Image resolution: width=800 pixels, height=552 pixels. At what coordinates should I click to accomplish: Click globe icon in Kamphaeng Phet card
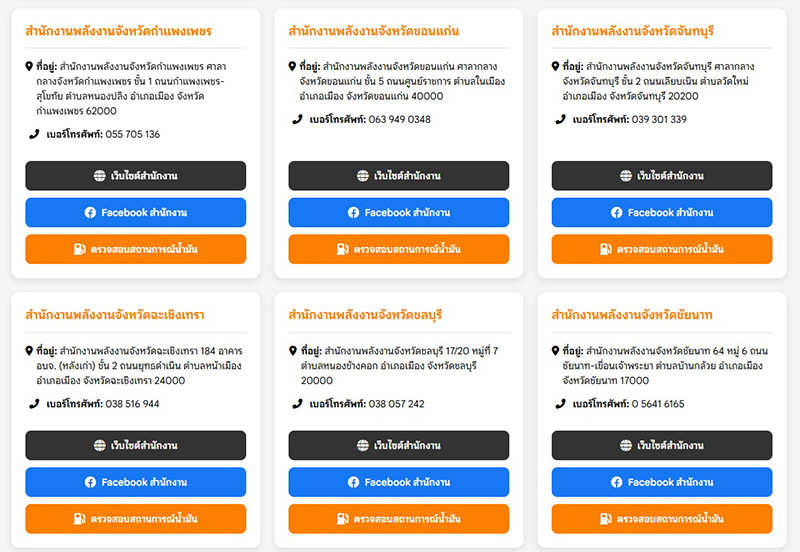pyautogui.click(x=100, y=176)
